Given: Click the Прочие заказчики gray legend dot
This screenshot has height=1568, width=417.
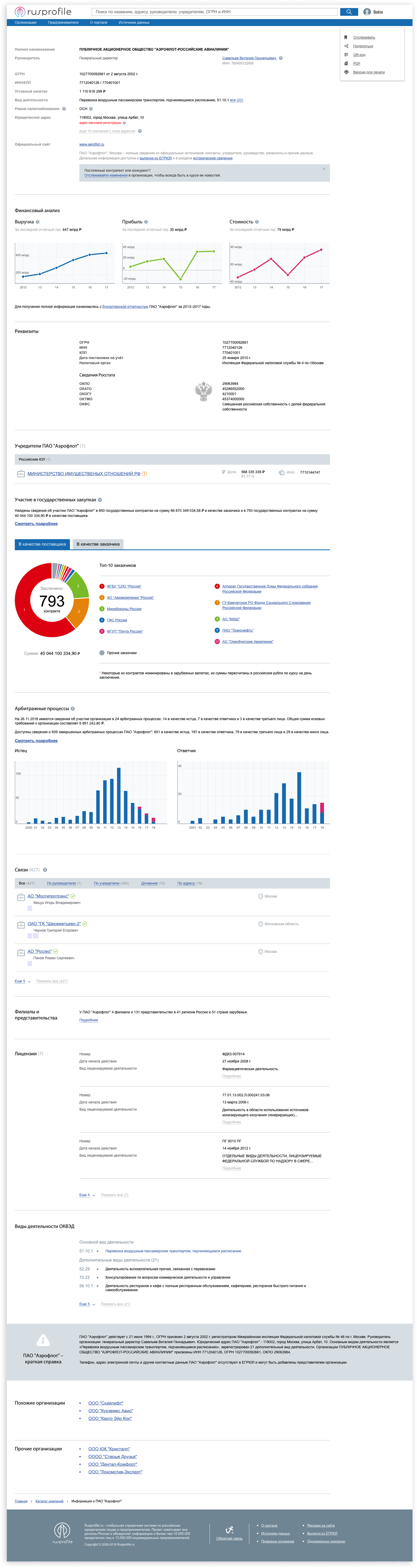Looking at the screenshot, I should tap(102, 652).
